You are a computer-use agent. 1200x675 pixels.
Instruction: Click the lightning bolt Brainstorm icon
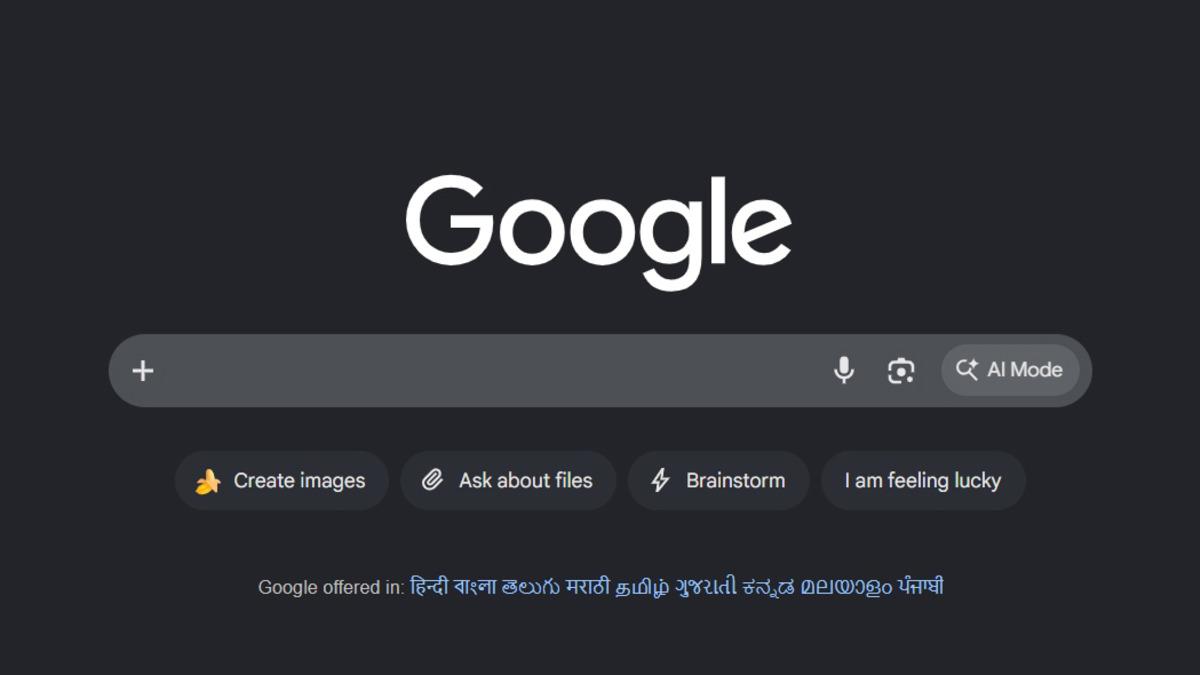coord(660,481)
